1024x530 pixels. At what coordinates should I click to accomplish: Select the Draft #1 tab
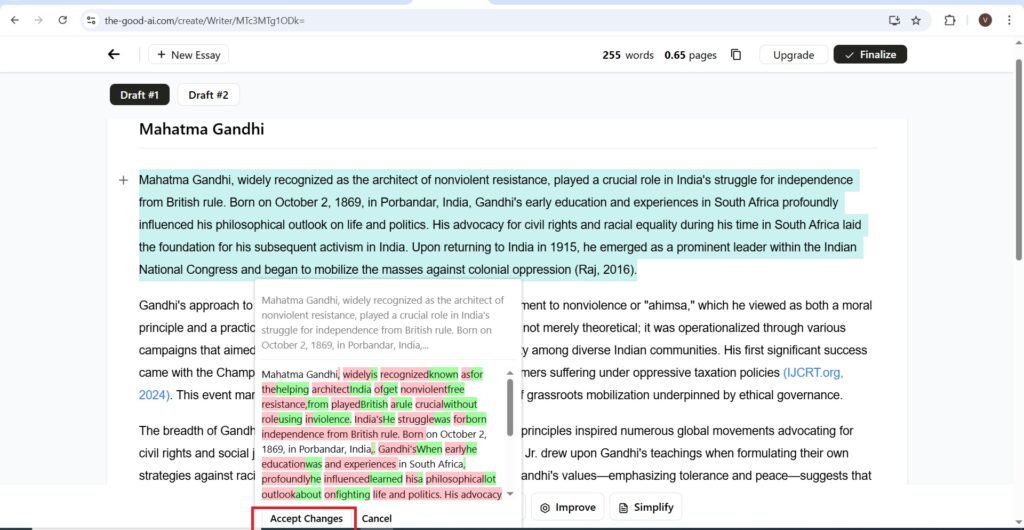pos(139,95)
